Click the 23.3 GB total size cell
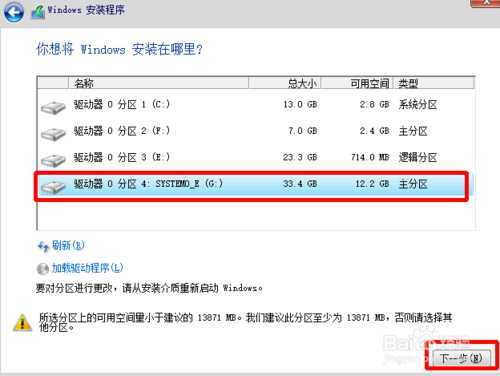 click(x=300, y=157)
